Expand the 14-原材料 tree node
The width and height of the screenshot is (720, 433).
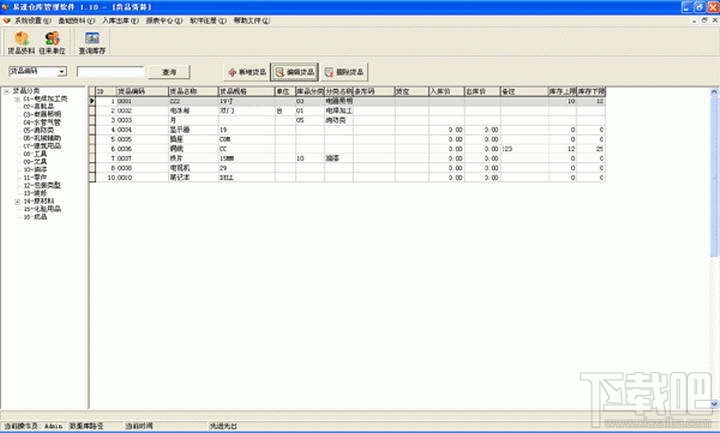[x=17, y=201]
